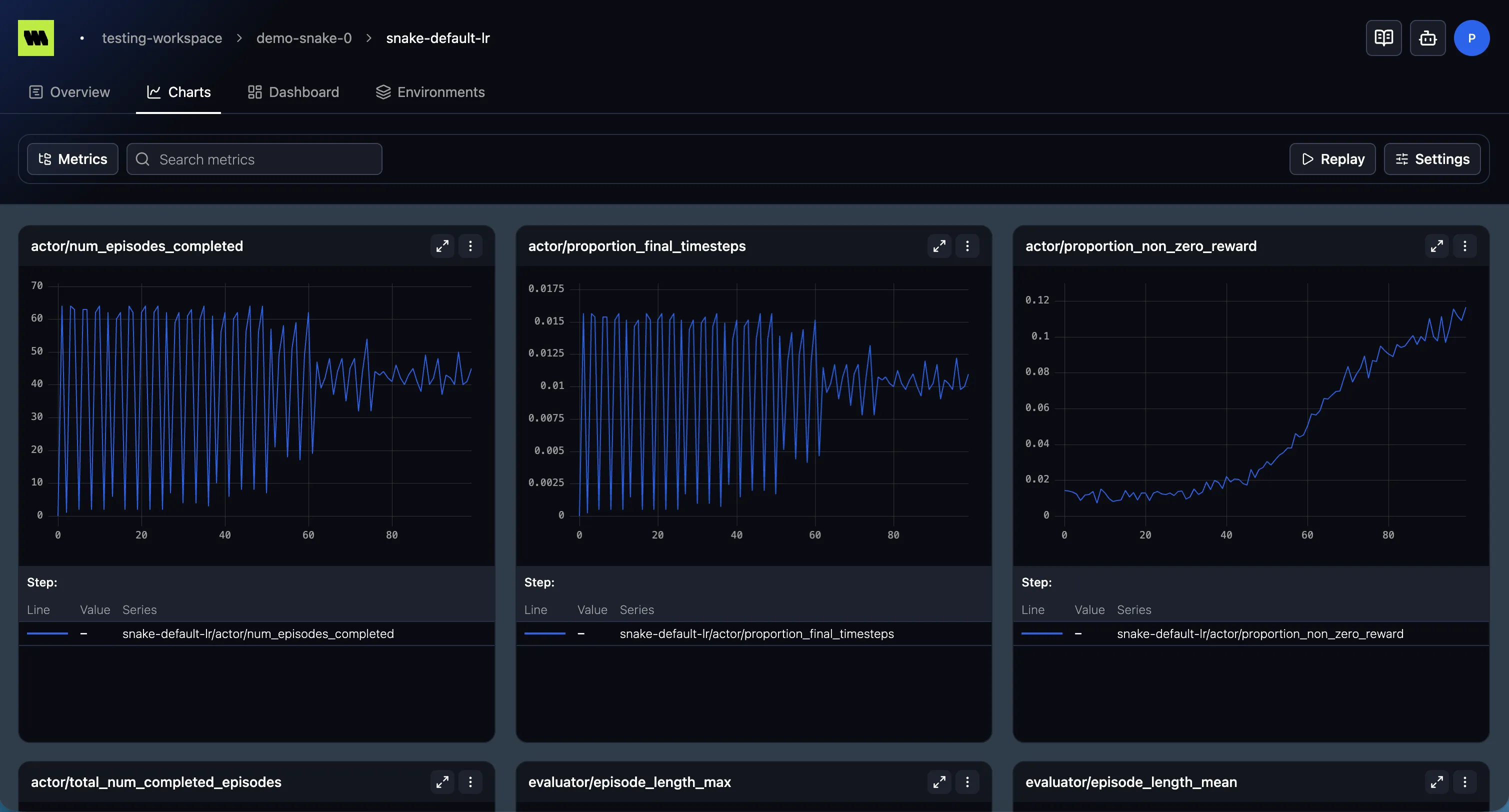Select series snake-default-lr/actor/proportion_final_timesteps row

753,634
